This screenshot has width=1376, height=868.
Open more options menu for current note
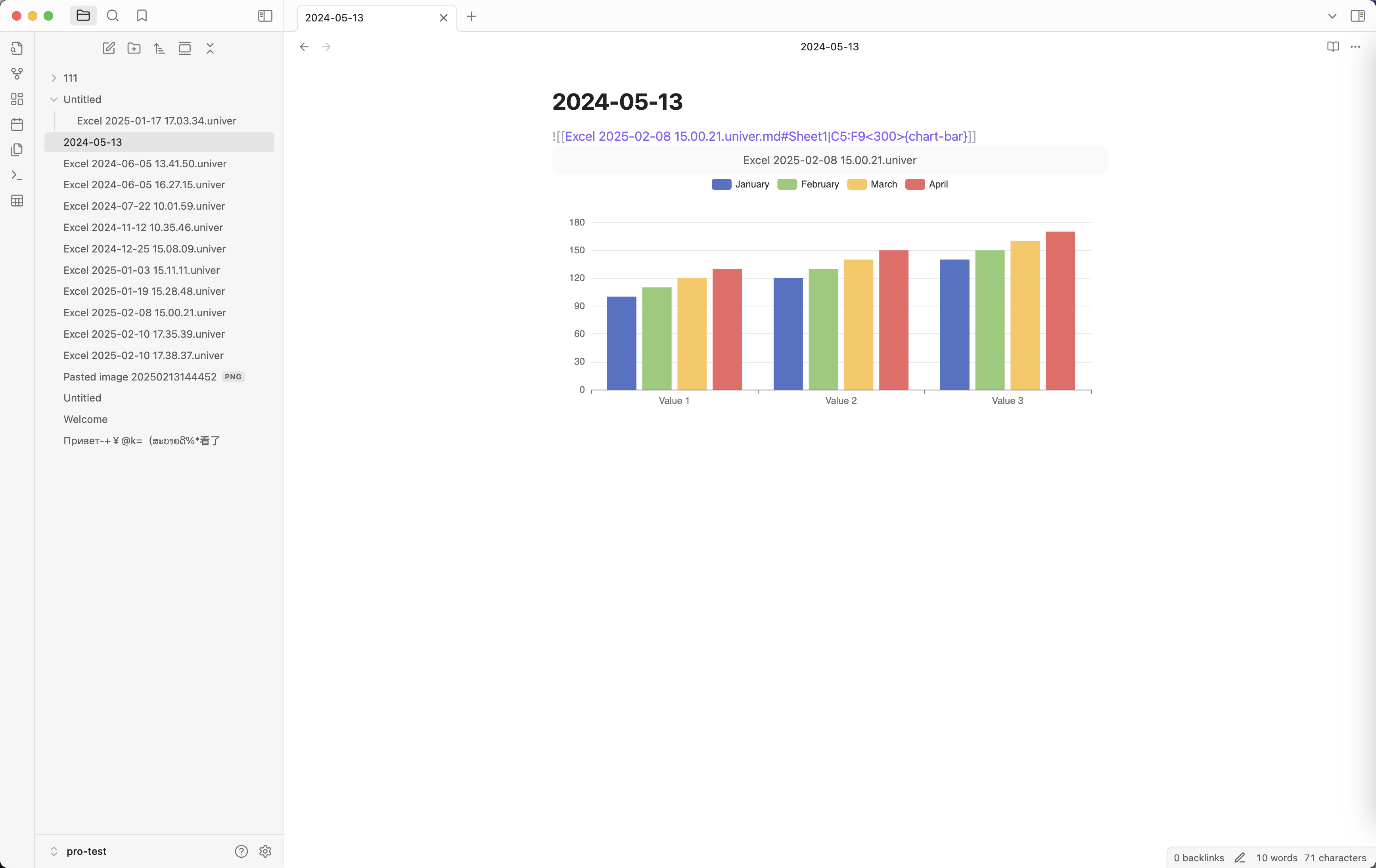click(1355, 47)
